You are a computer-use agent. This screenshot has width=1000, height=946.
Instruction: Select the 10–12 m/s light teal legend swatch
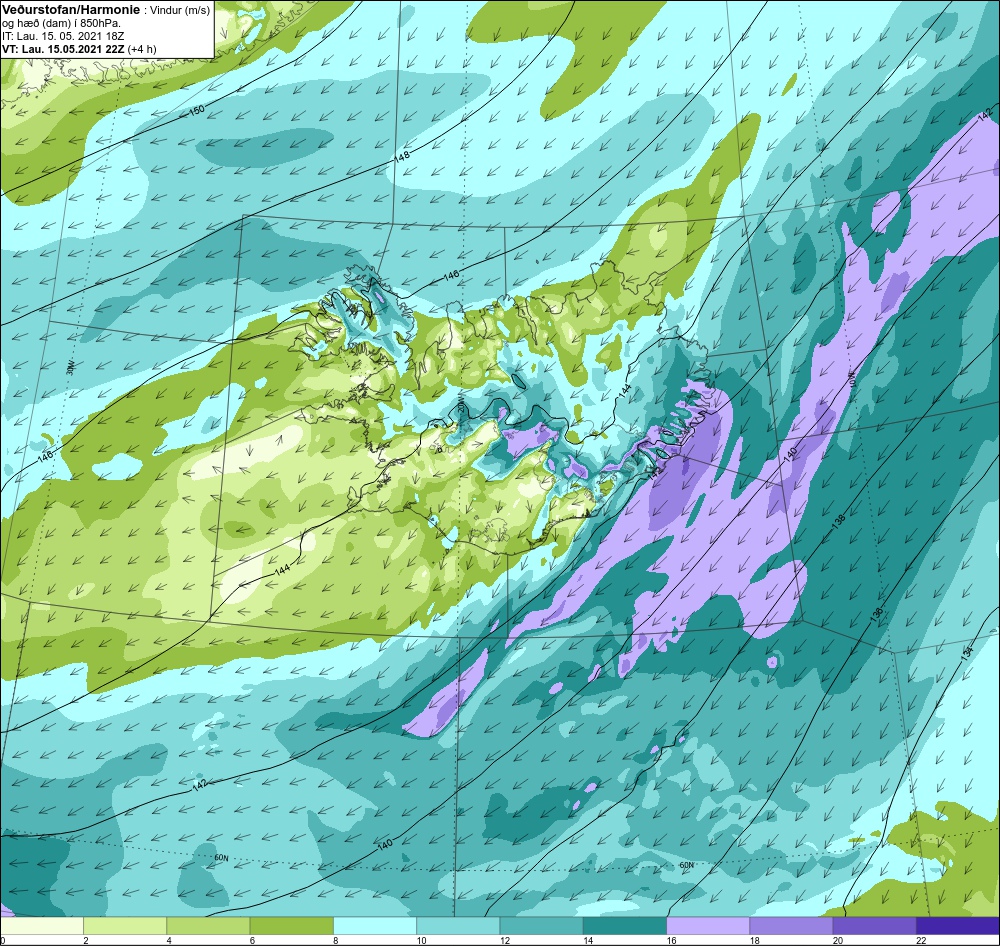coord(458,925)
